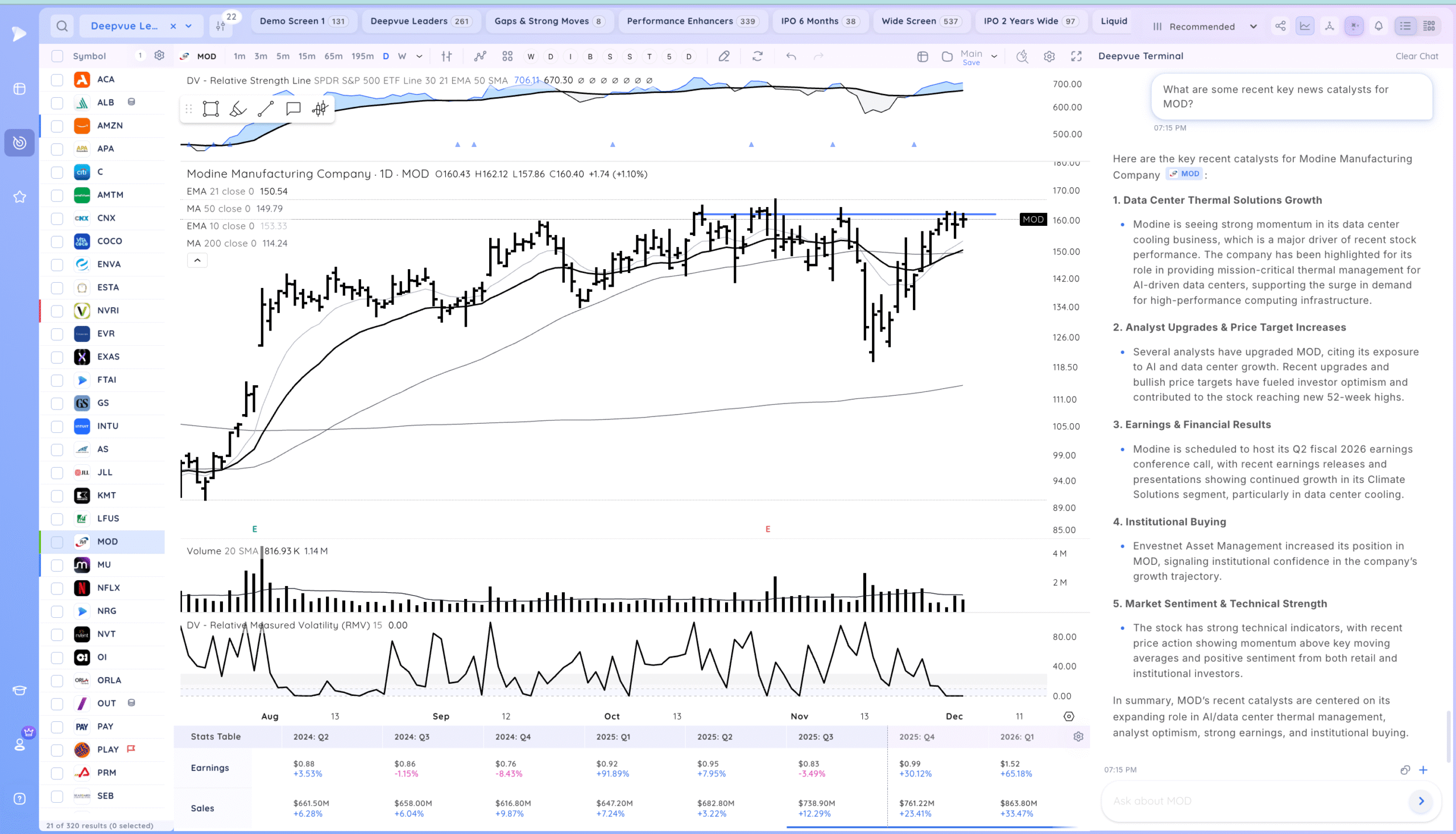This screenshot has height=834, width=1456.
Task: Click the text comment drawing tool
Action: pyautogui.click(x=293, y=109)
